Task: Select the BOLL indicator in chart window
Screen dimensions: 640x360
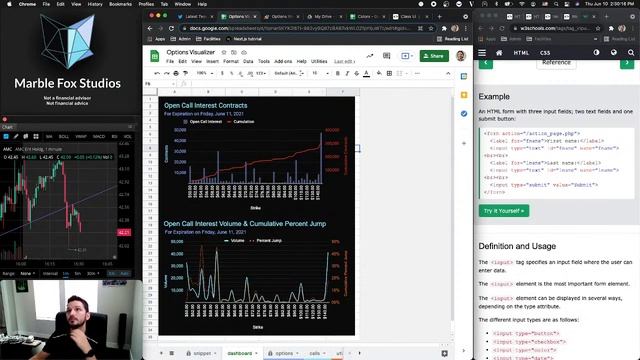Action: pyautogui.click(x=64, y=137)
